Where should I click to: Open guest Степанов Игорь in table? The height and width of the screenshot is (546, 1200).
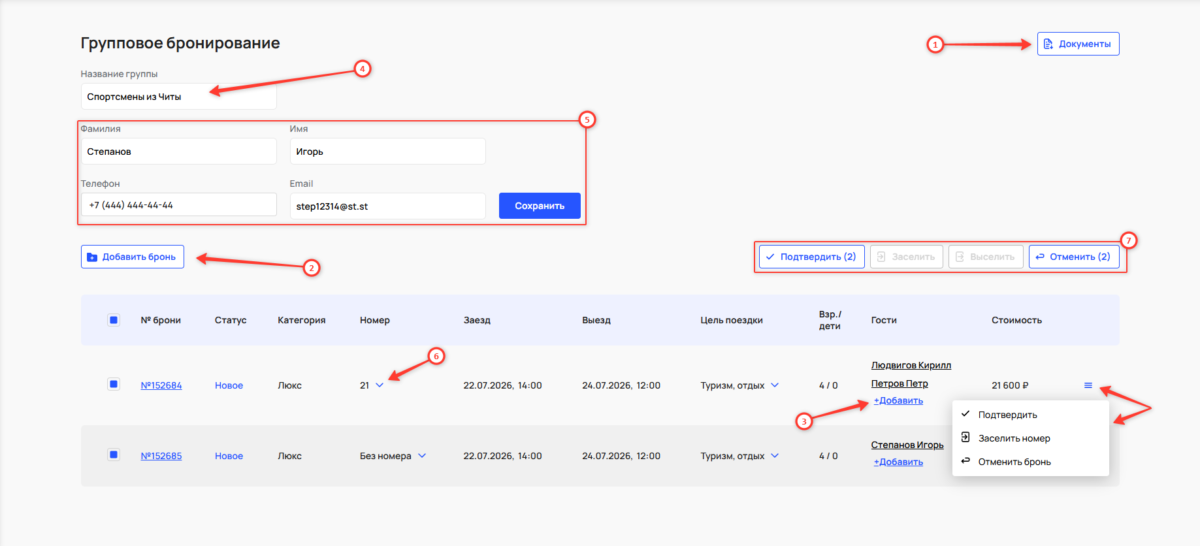click(908, 445)
